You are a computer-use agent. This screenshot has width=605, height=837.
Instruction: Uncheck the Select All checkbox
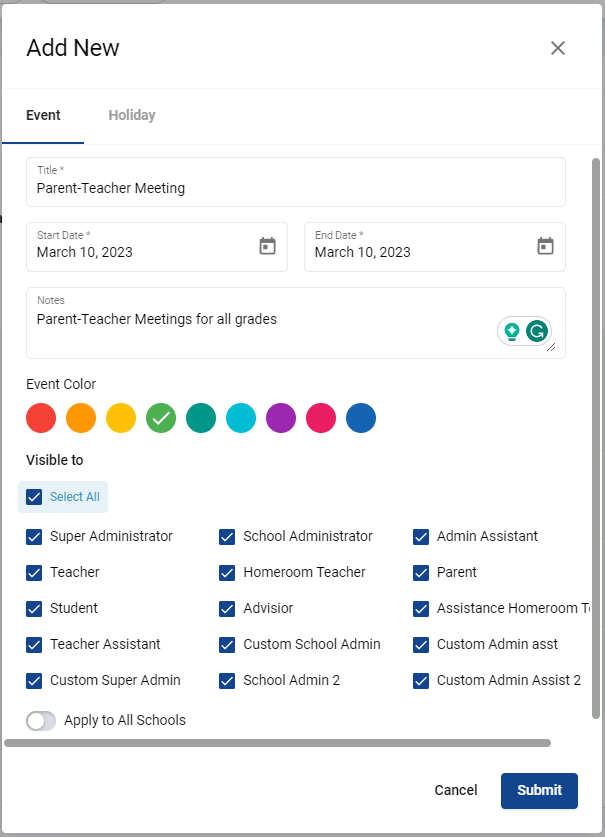[33, 497]
